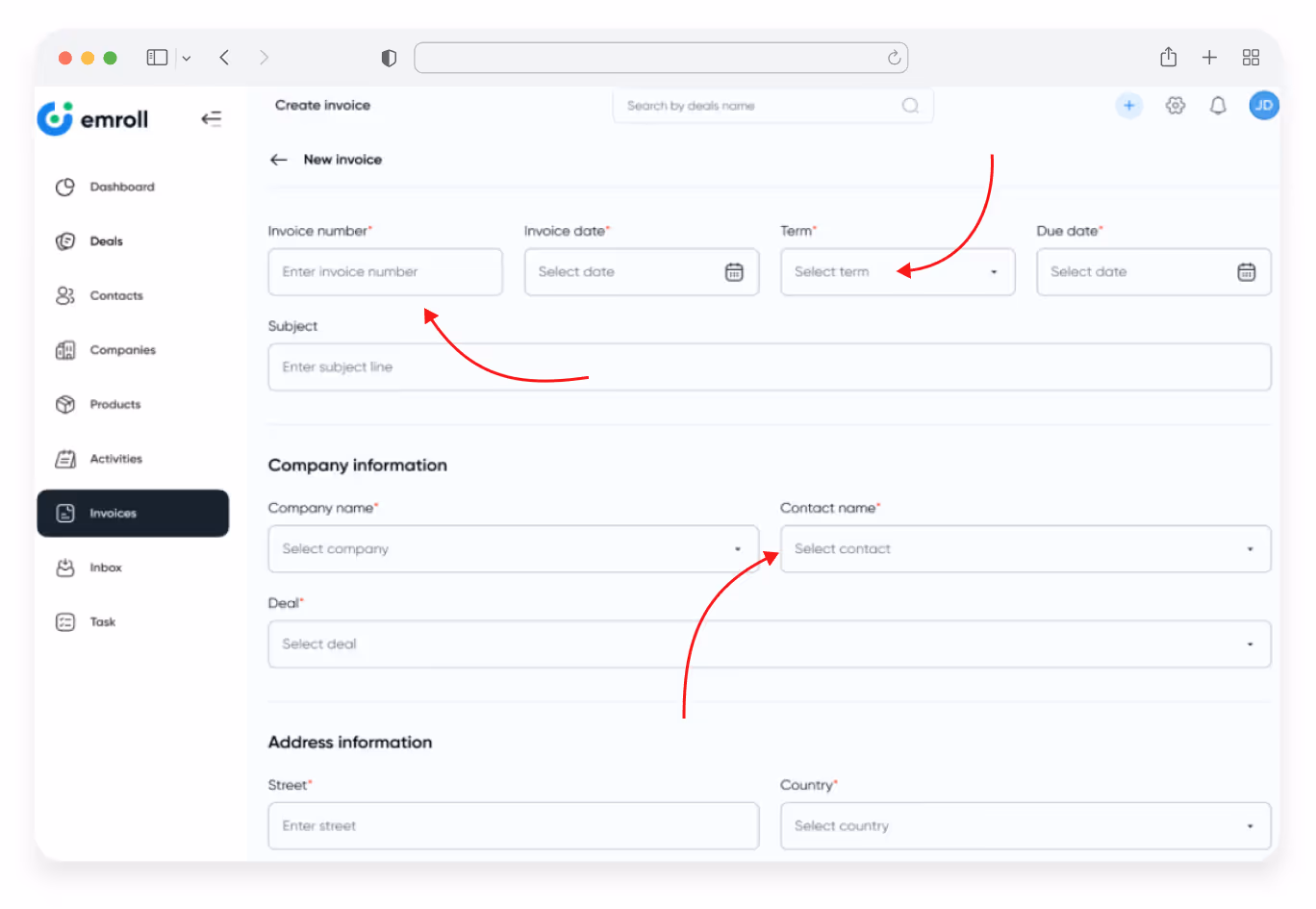Screen dimensions: 1316x909
Task: Expand browser sidebar options chevron
Action: (187, 59)
